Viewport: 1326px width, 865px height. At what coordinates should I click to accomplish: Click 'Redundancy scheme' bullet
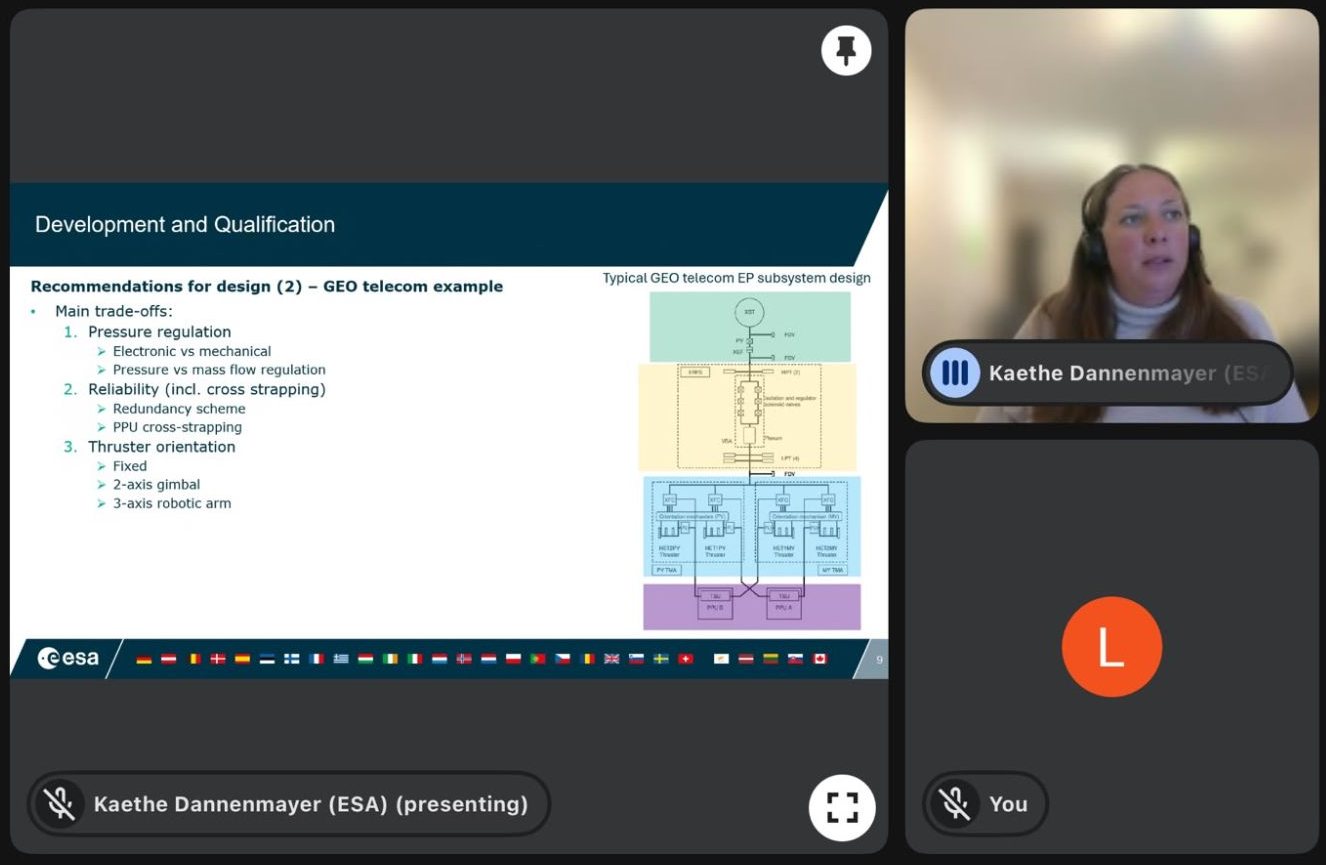tap(179, 408)
